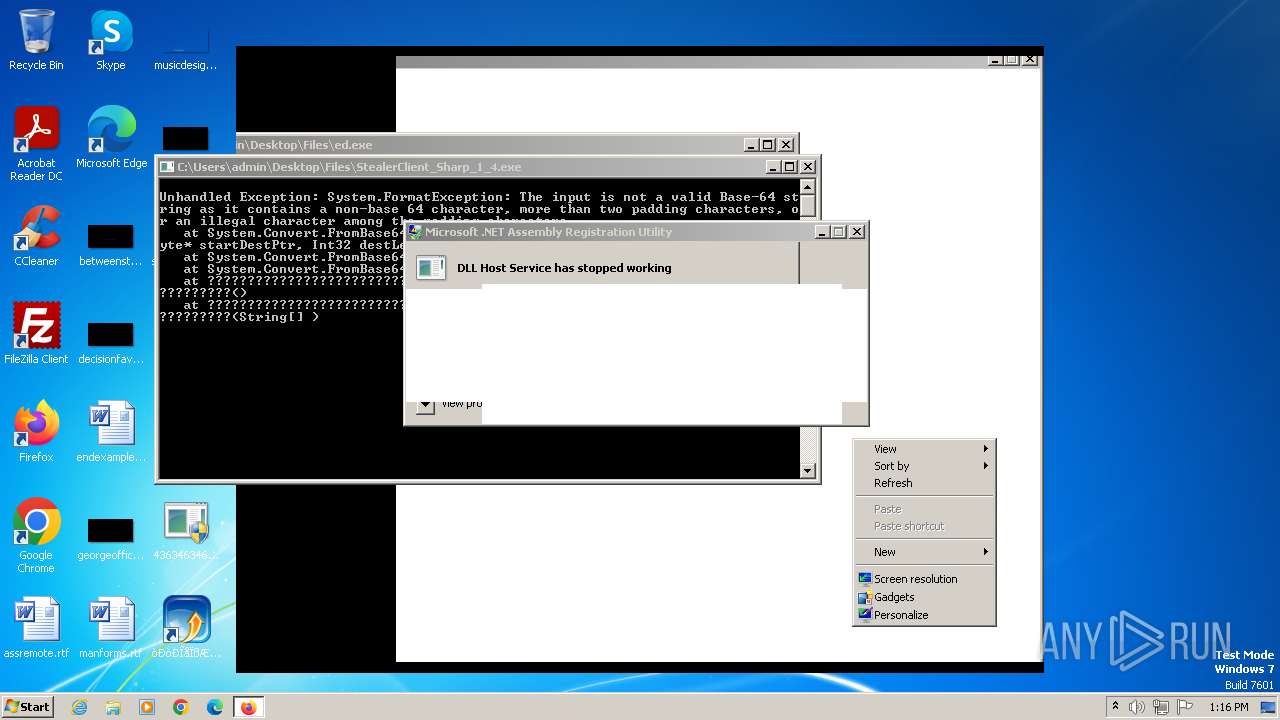The height and width of the screenshot is (720, 1280).
Task: Launch CCleaner from the desktop
Action: coord(36,236)
